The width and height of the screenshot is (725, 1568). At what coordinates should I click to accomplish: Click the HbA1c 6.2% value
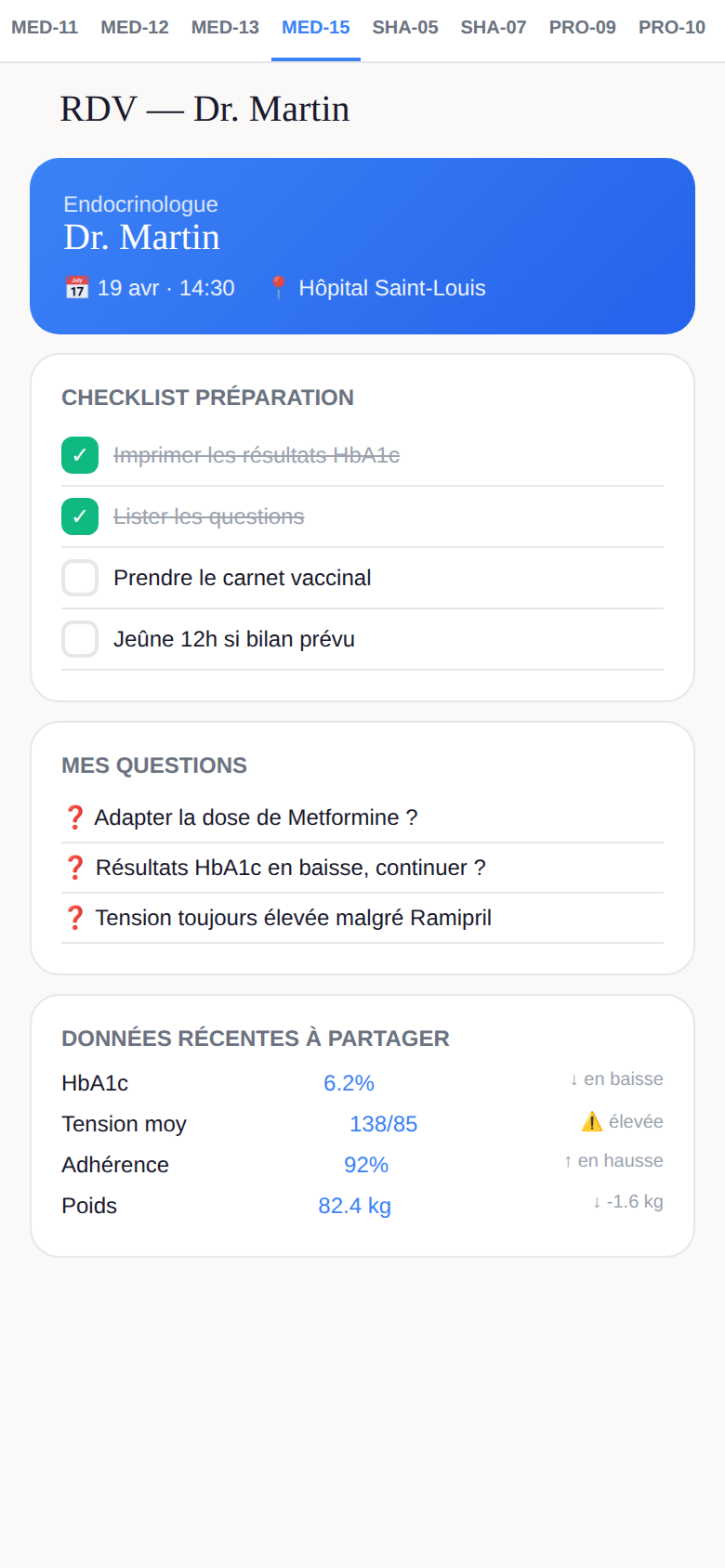[x=349, y=1083]
